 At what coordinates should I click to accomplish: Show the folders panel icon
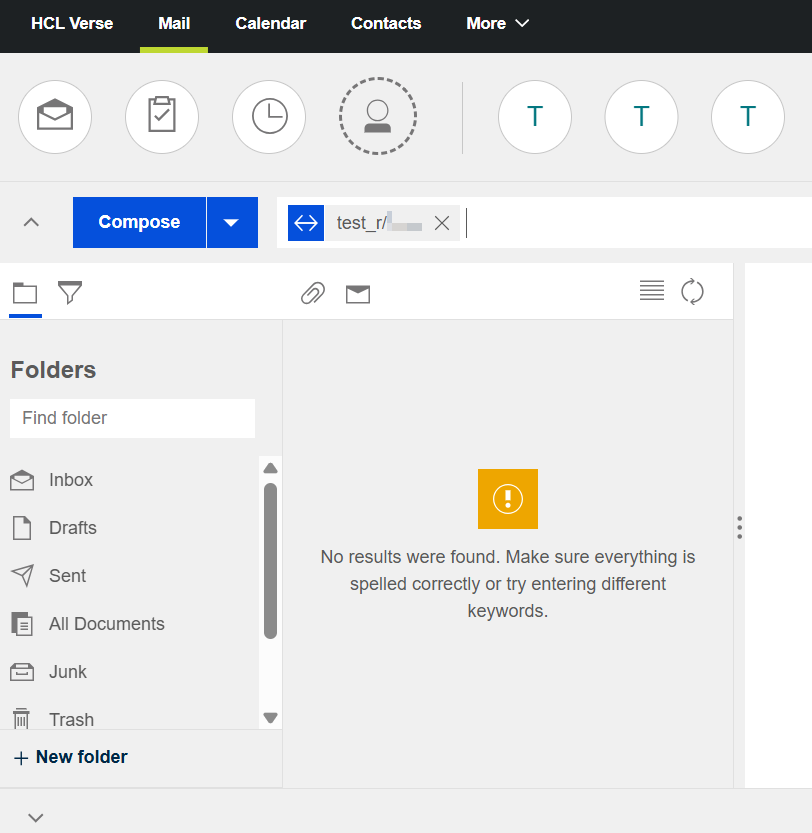coord(25,293)
